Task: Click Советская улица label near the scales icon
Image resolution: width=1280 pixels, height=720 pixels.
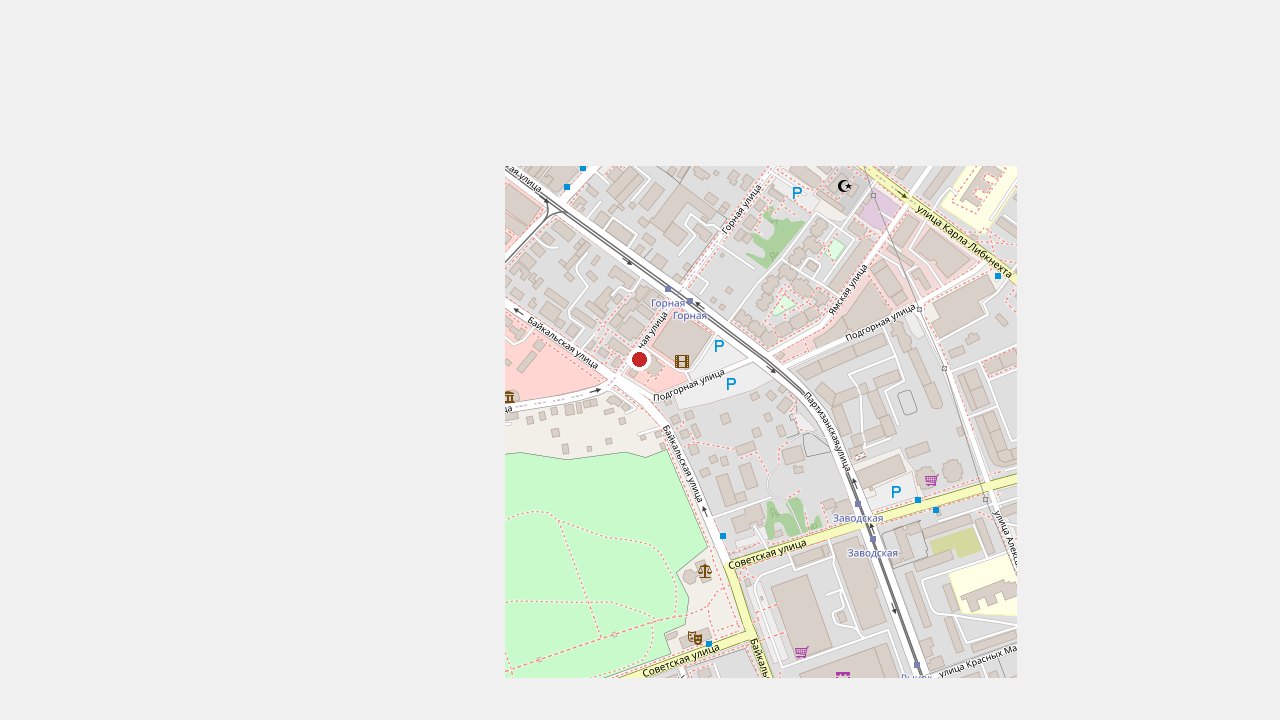Action: [767, 554]
